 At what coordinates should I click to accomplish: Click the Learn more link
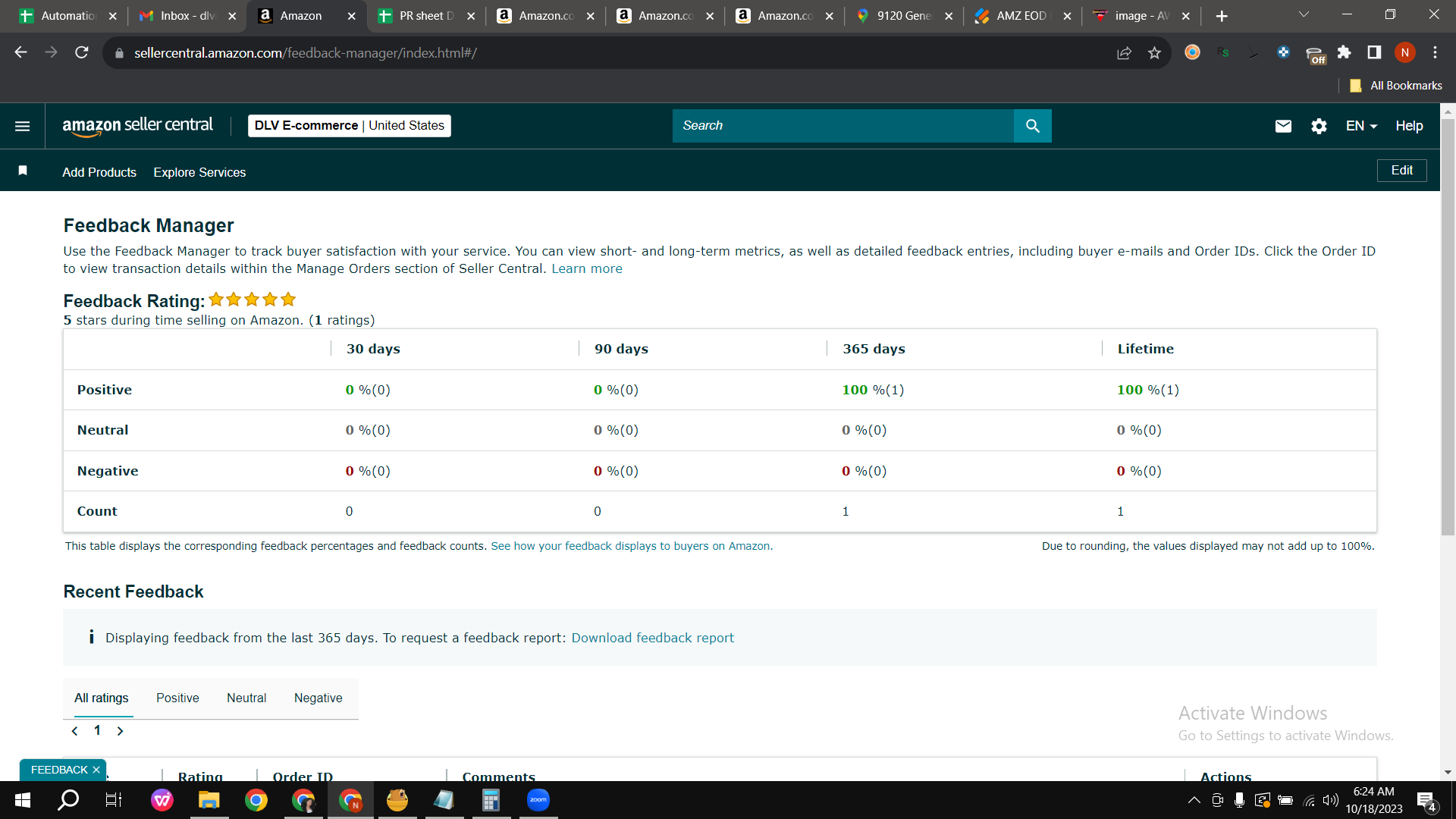[x=587, y=268]
